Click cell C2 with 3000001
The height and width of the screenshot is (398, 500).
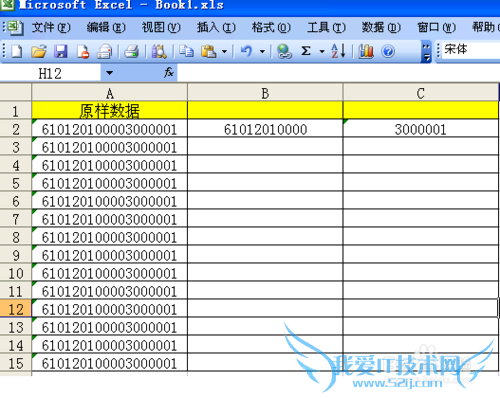421,129
